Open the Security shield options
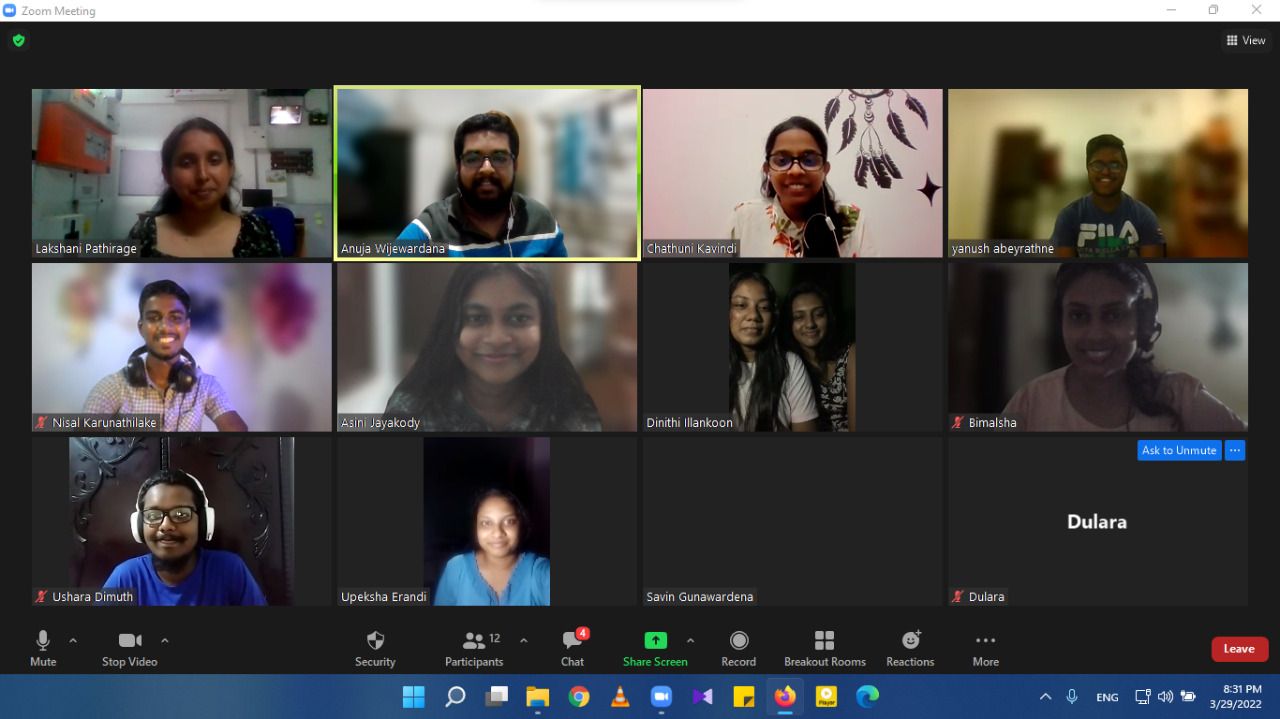Image resolution: width=1280 pixels, height=719 pixels. [375, 648]
